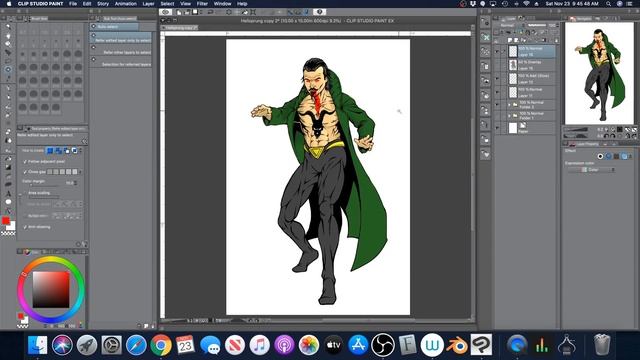Open Blender from the Dock

[456, 345]
